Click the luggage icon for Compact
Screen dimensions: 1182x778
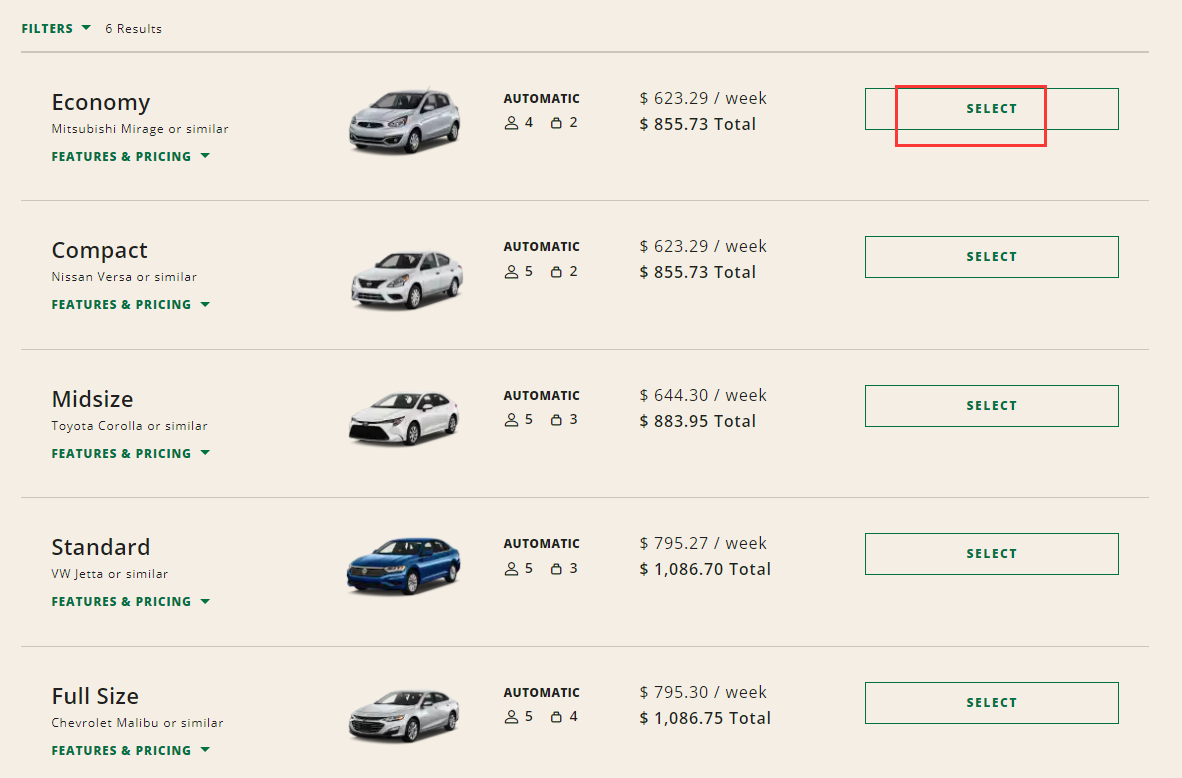(556, 272)
